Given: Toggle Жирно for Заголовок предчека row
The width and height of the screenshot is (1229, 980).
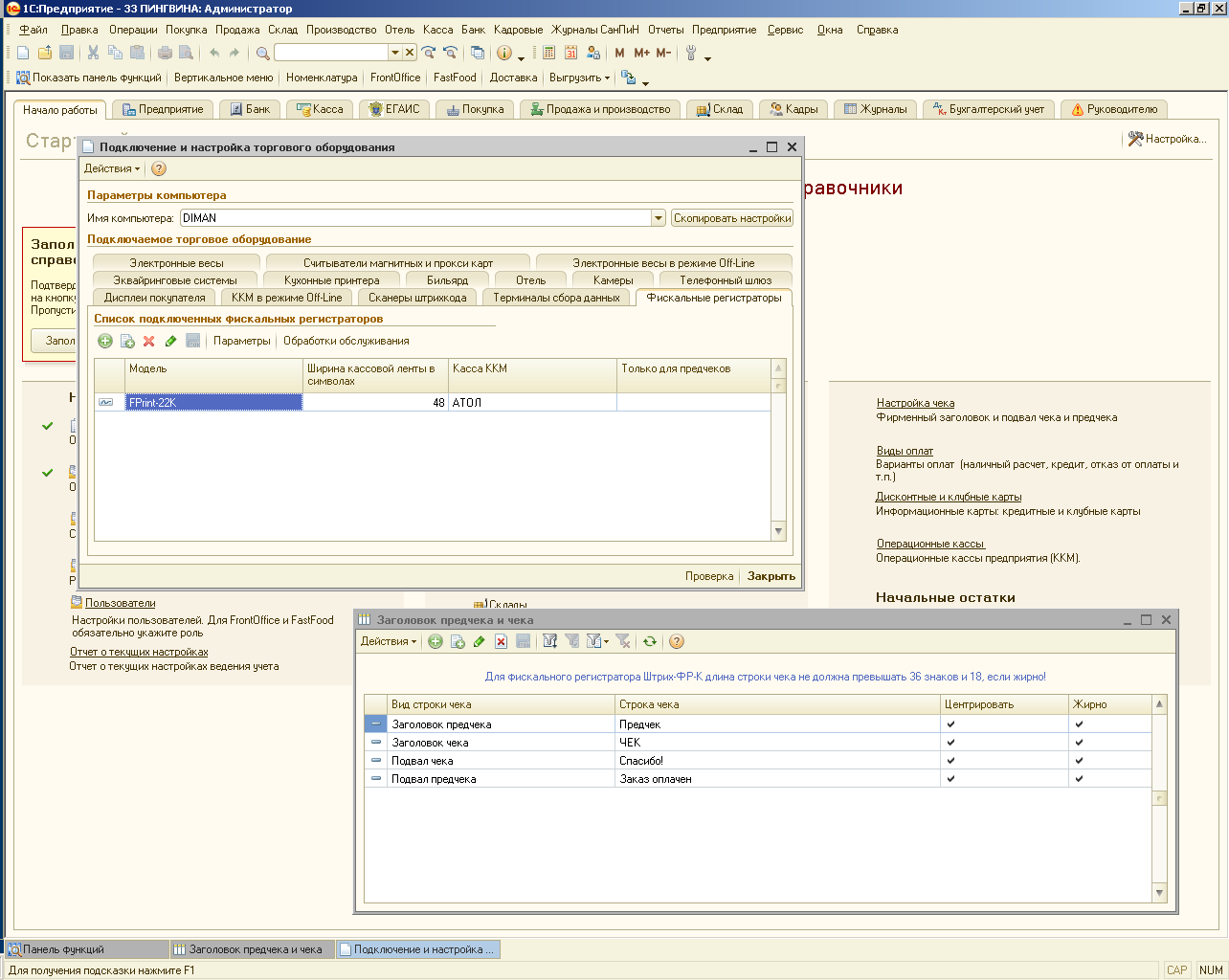Looking at the screenshot, I should point(1079,724).
